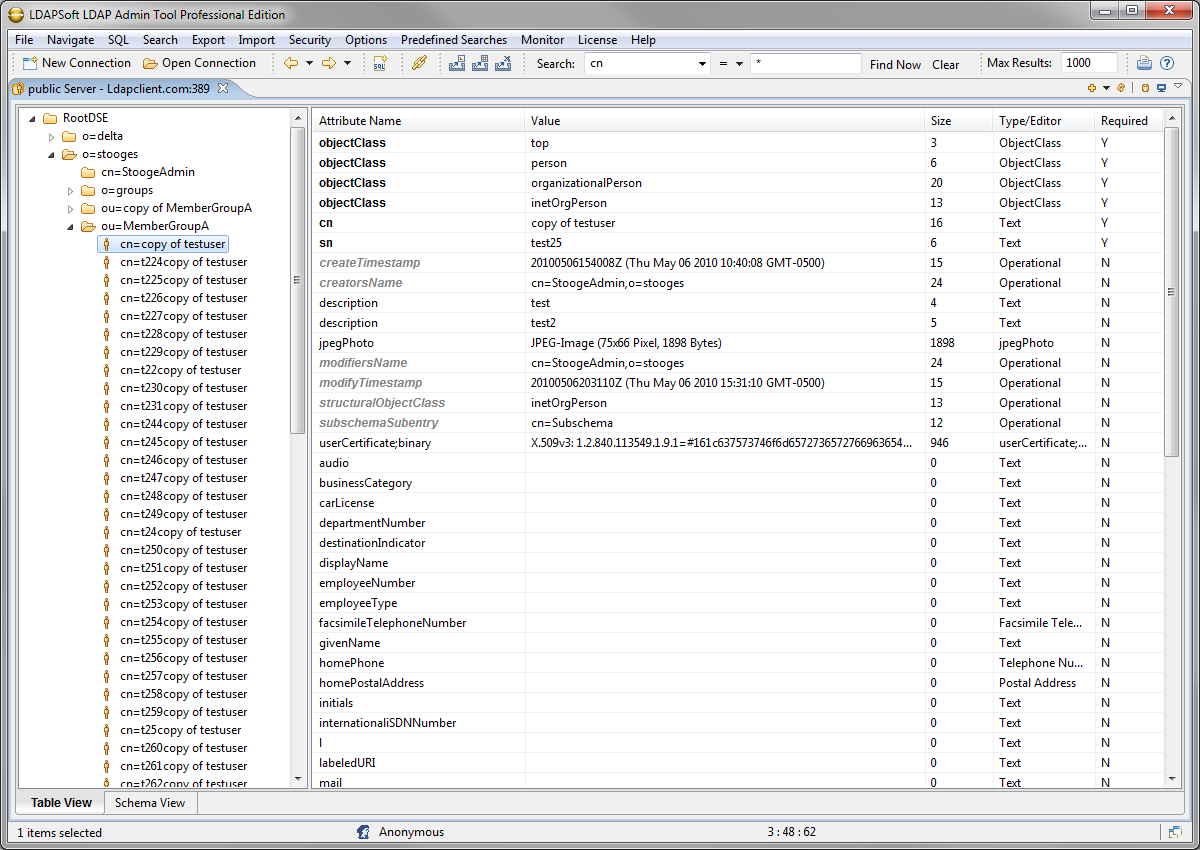Screen dimensions: 1200x850
Task: Open the help question mark icon
Action: pyautogui.click(x=1167, y=63)
